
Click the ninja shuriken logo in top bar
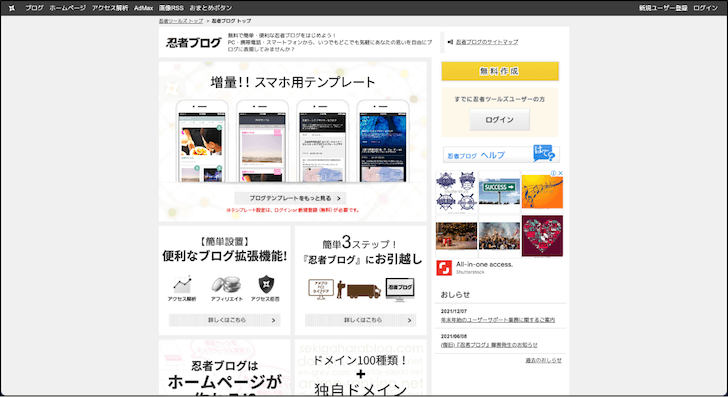click(12, 8)
